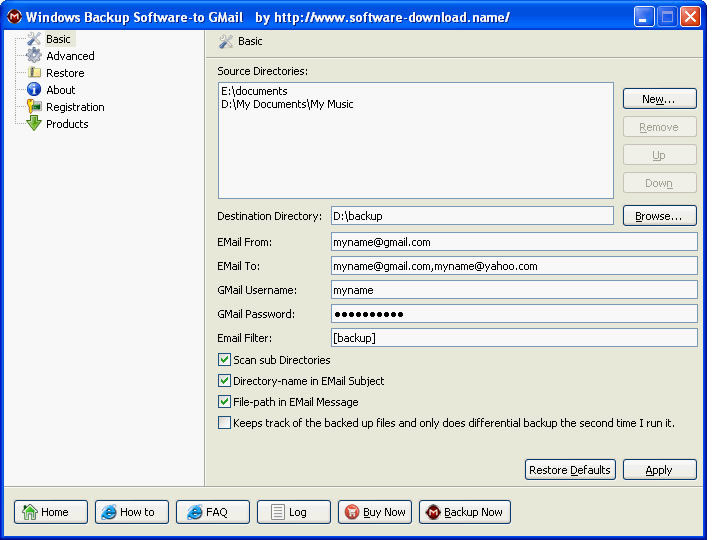Click the GMail Password field

[x=514, y=314]
